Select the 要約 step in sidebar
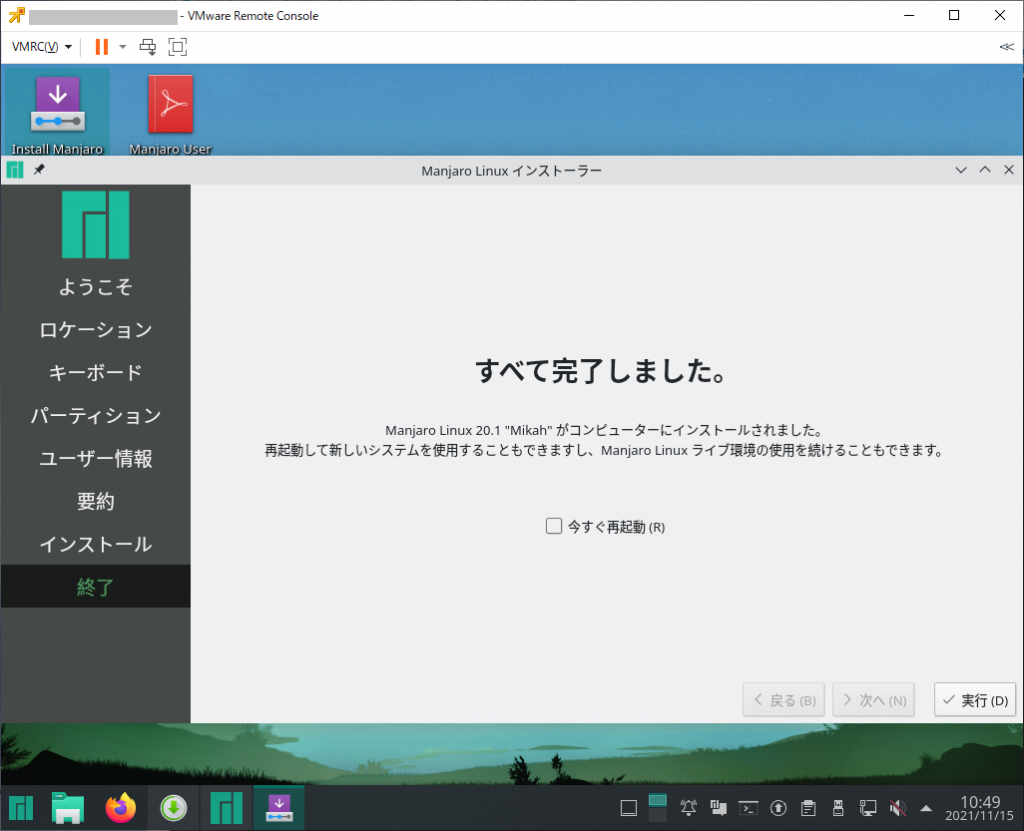This screenshot has width=1024, height=831. click(95, 502)
